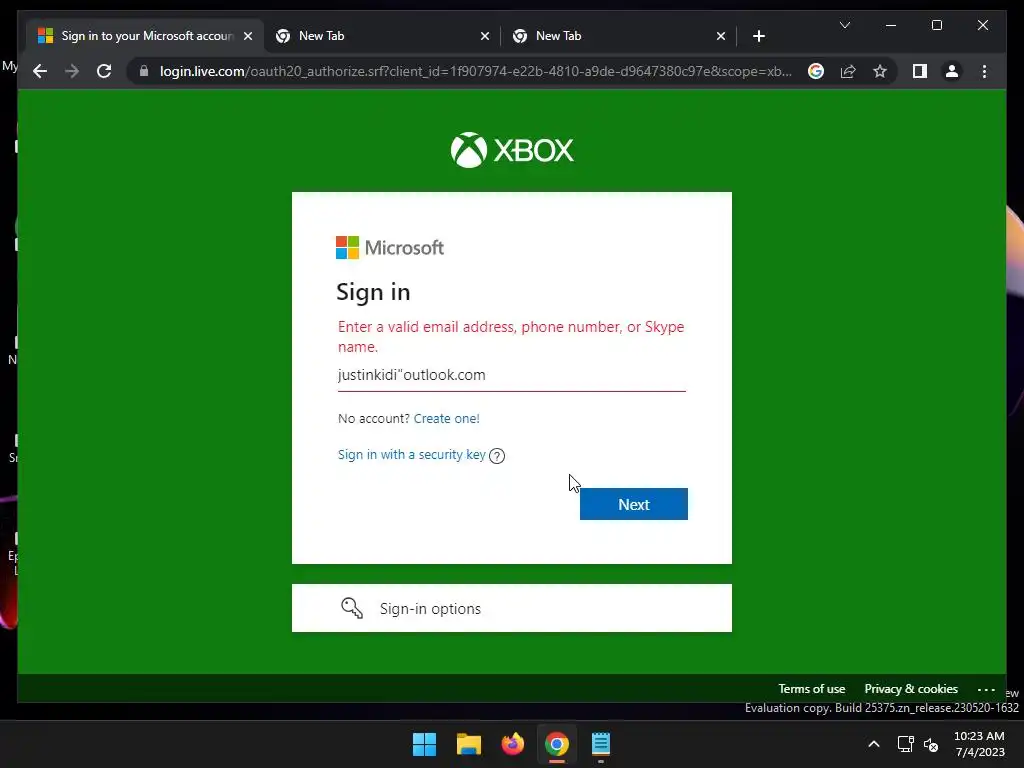Screen dimensions: 1024x768
Task: Open the Chrome side panel
Action: click(x=920, y=71)
